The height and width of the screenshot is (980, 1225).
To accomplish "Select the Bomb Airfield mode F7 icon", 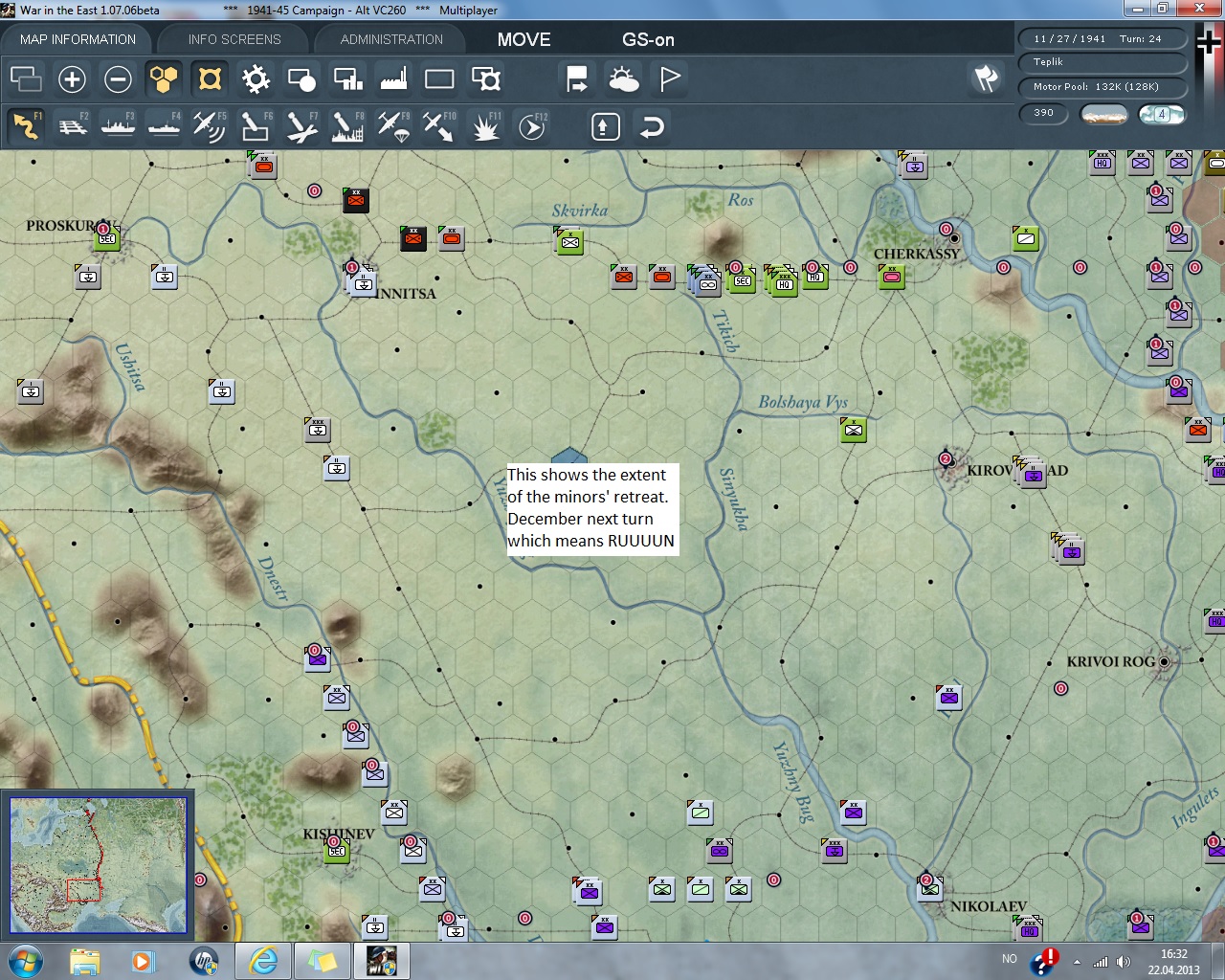I will point(301,126).
